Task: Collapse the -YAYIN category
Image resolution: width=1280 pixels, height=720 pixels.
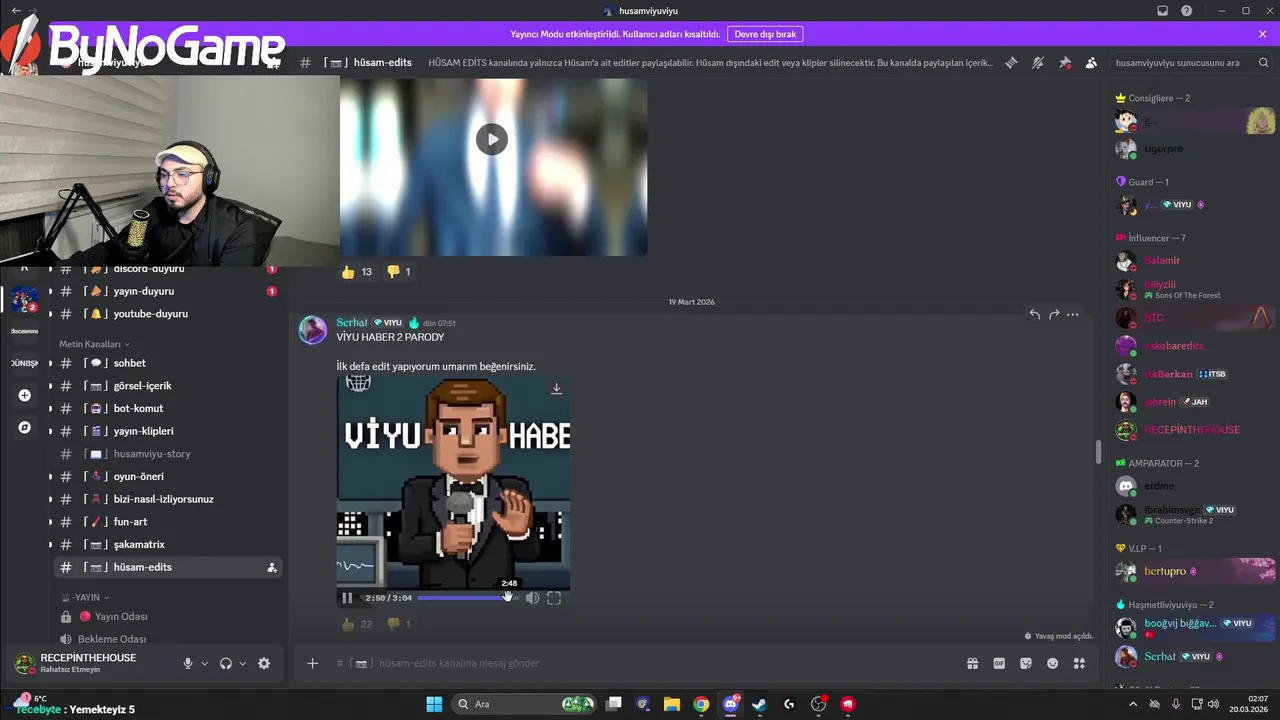Action: pos(86,597)
